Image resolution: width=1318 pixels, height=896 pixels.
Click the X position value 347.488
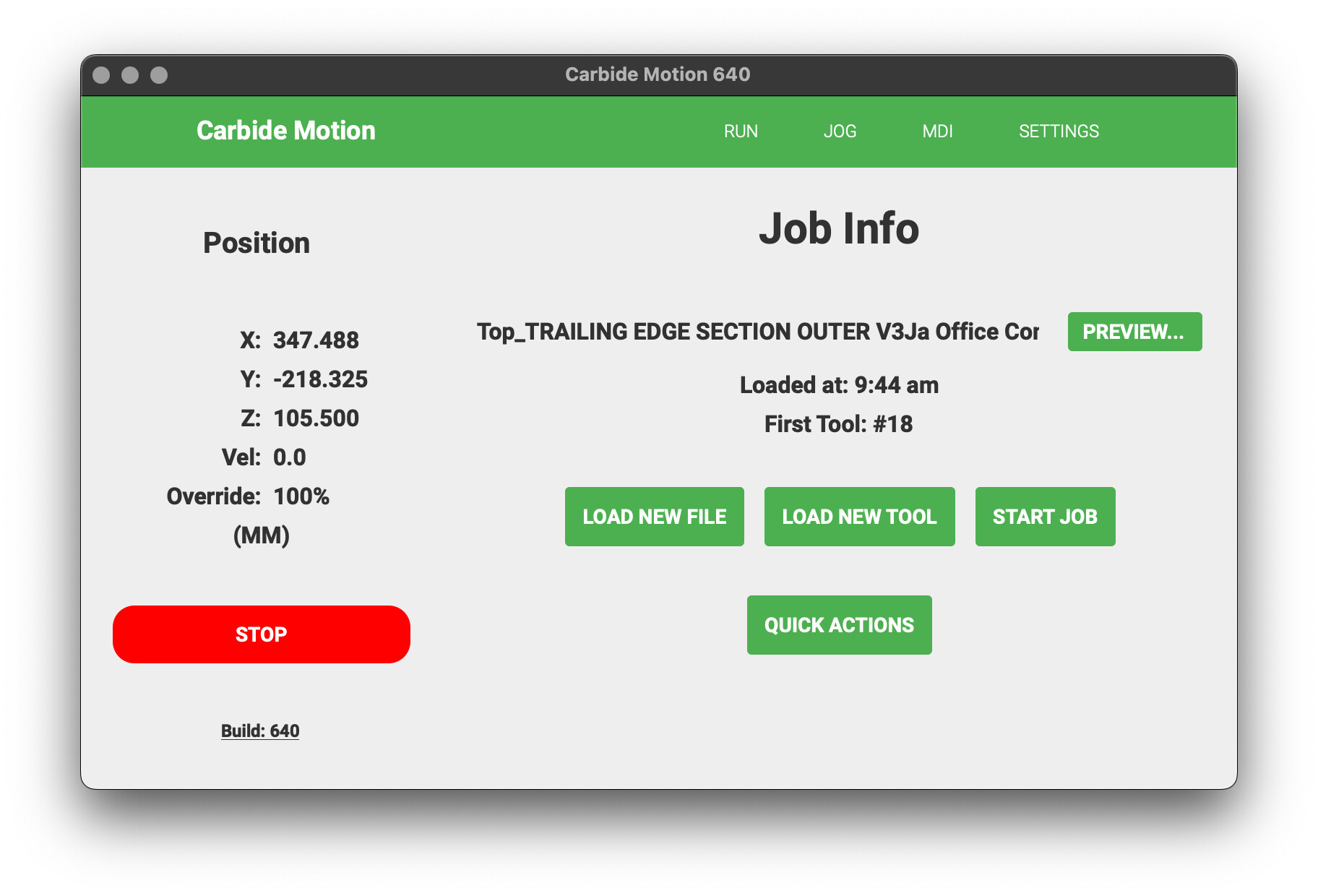[x=316, y=340]
